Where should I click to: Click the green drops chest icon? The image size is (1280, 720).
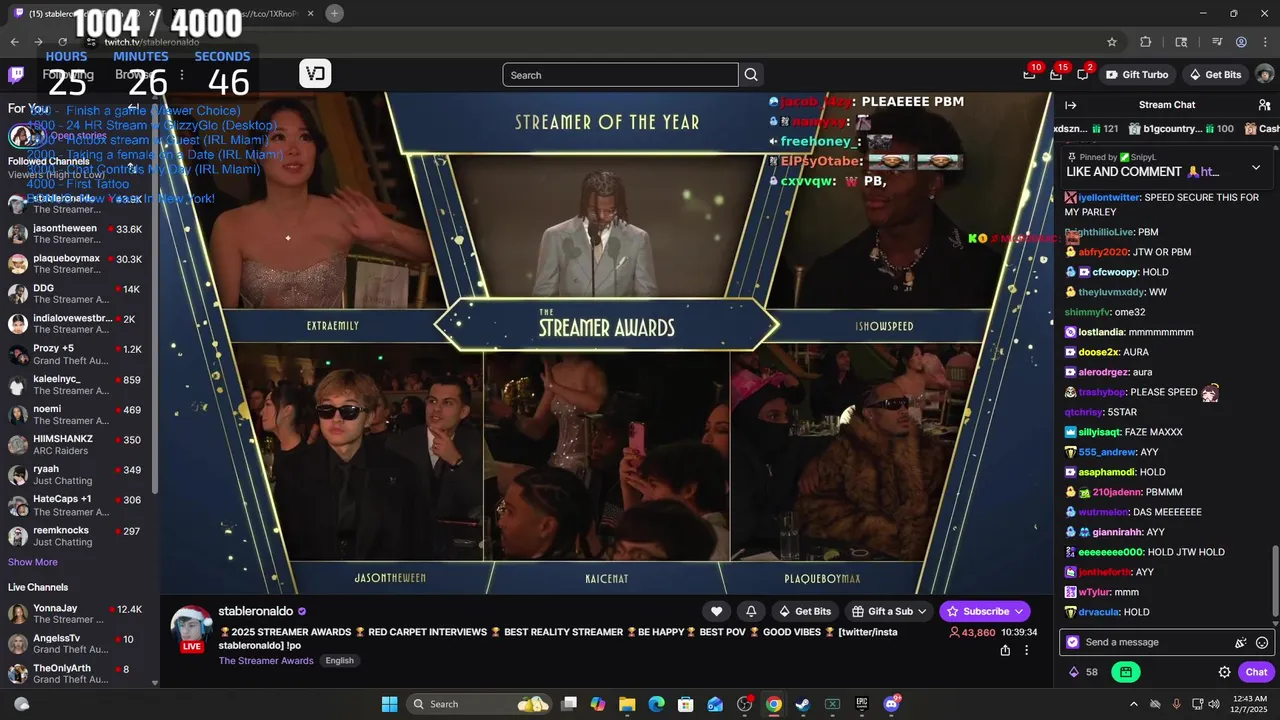point(1126,672)
